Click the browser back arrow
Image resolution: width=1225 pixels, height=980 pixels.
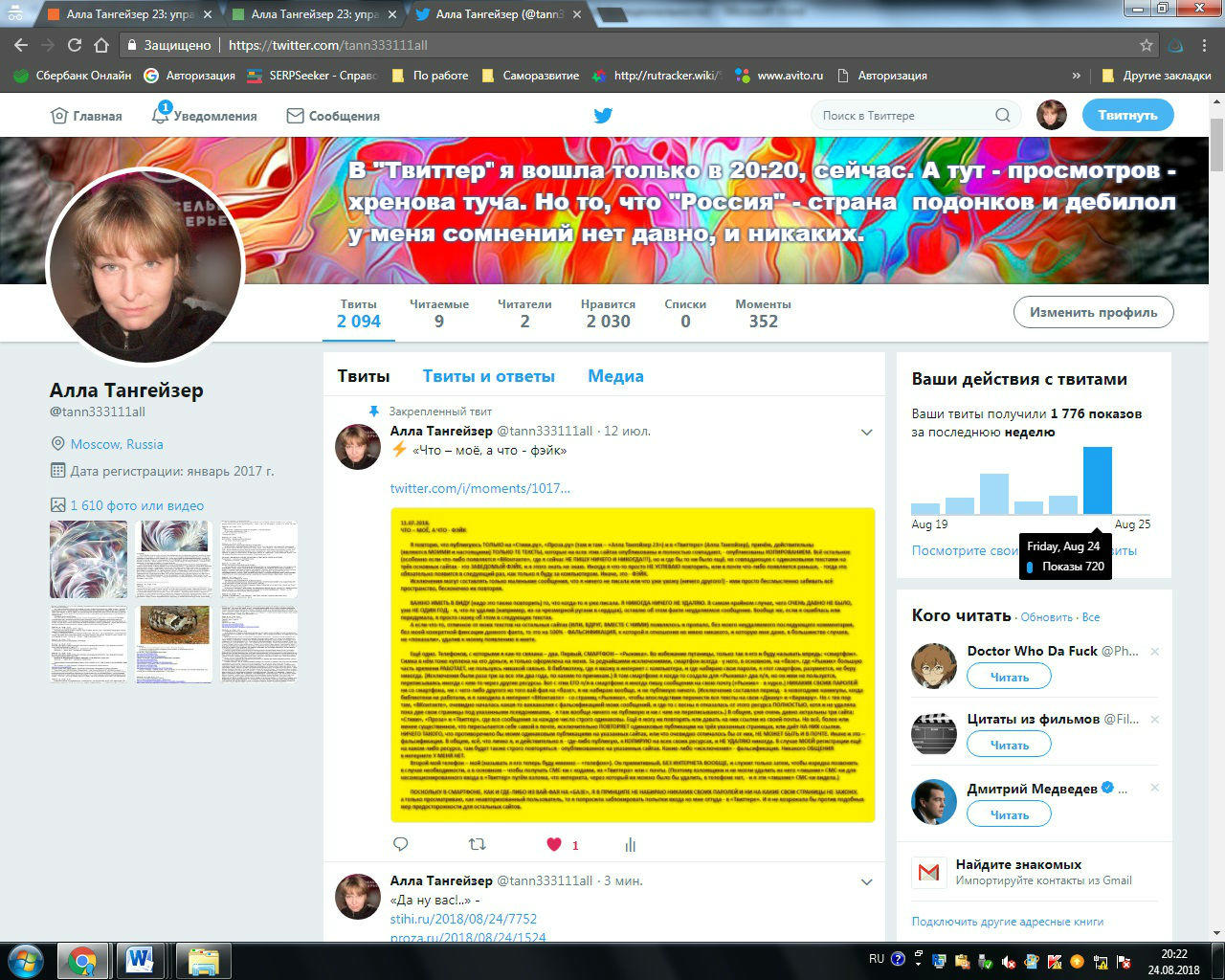click(x=21, y=45)
